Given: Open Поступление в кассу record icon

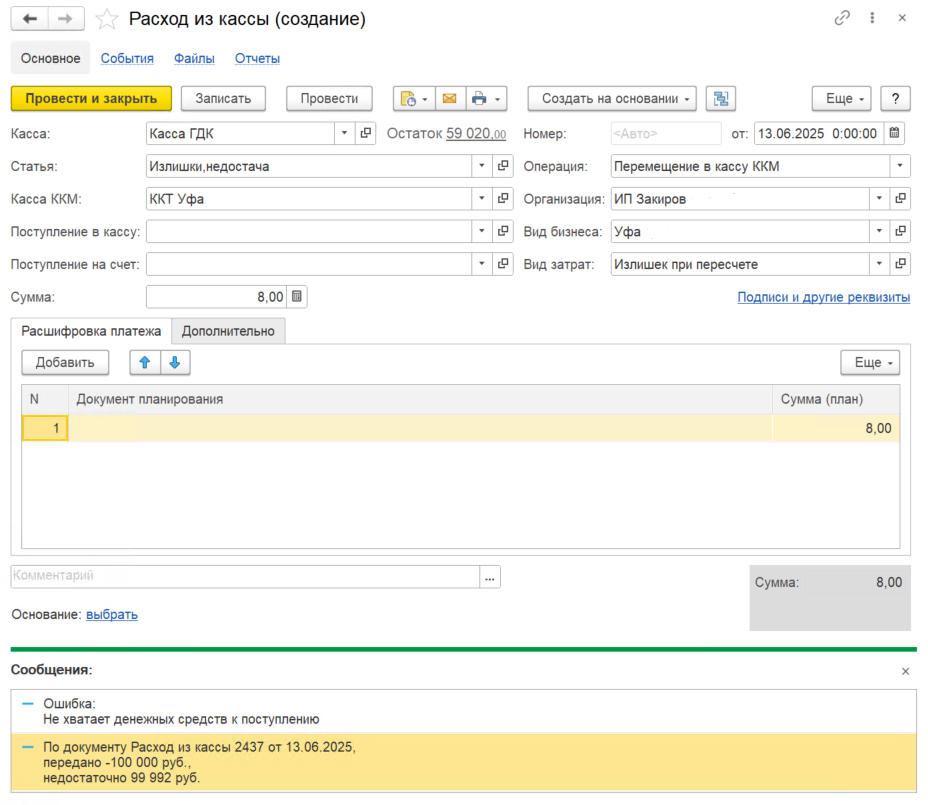Looking at the screenshot, I should pos(503,231).
